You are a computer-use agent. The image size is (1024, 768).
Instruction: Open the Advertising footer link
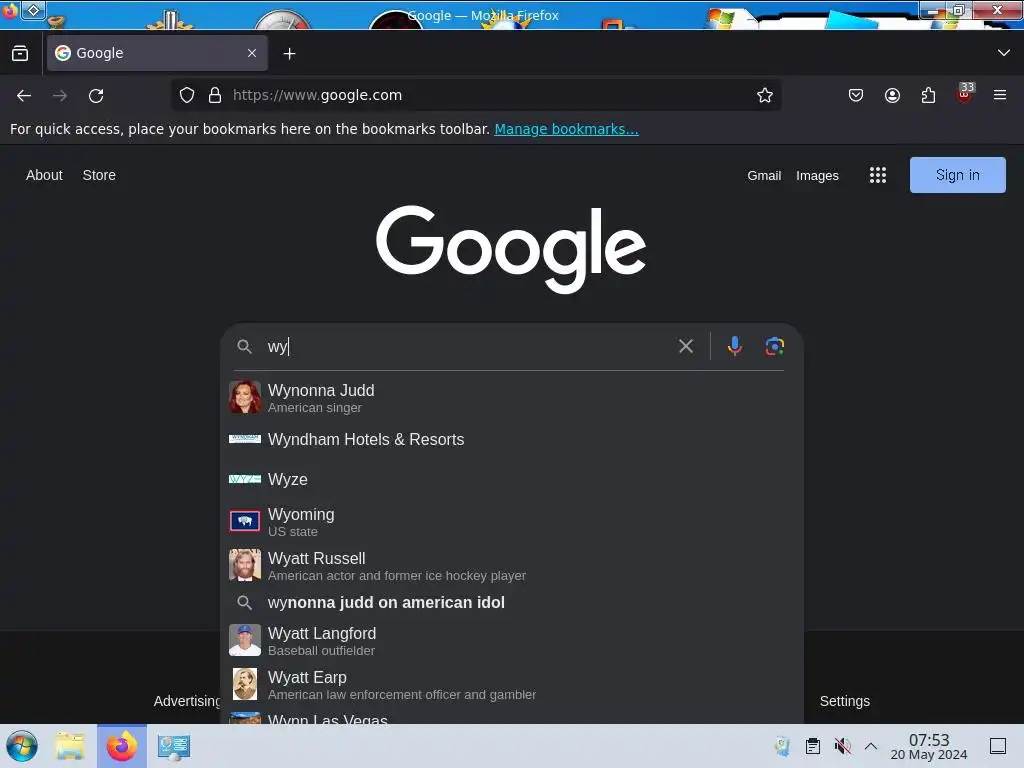(187, 701)
